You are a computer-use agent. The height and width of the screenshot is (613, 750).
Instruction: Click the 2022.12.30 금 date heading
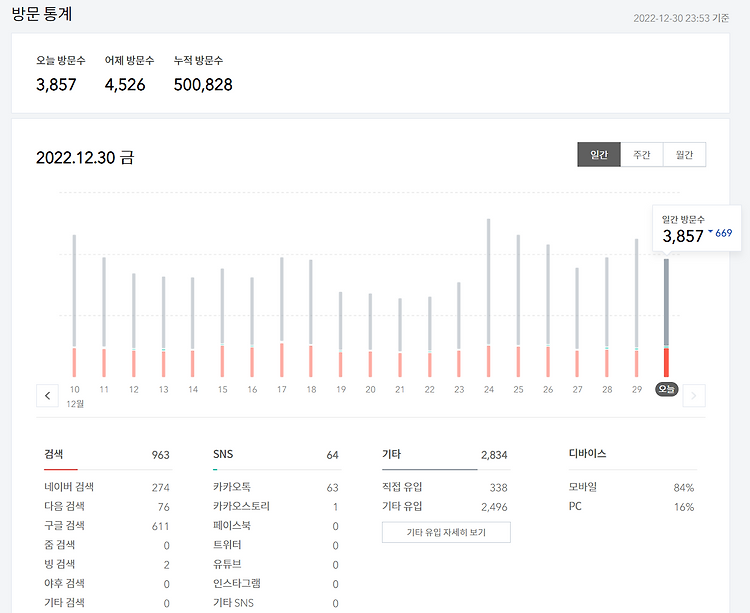coord(85,157)
